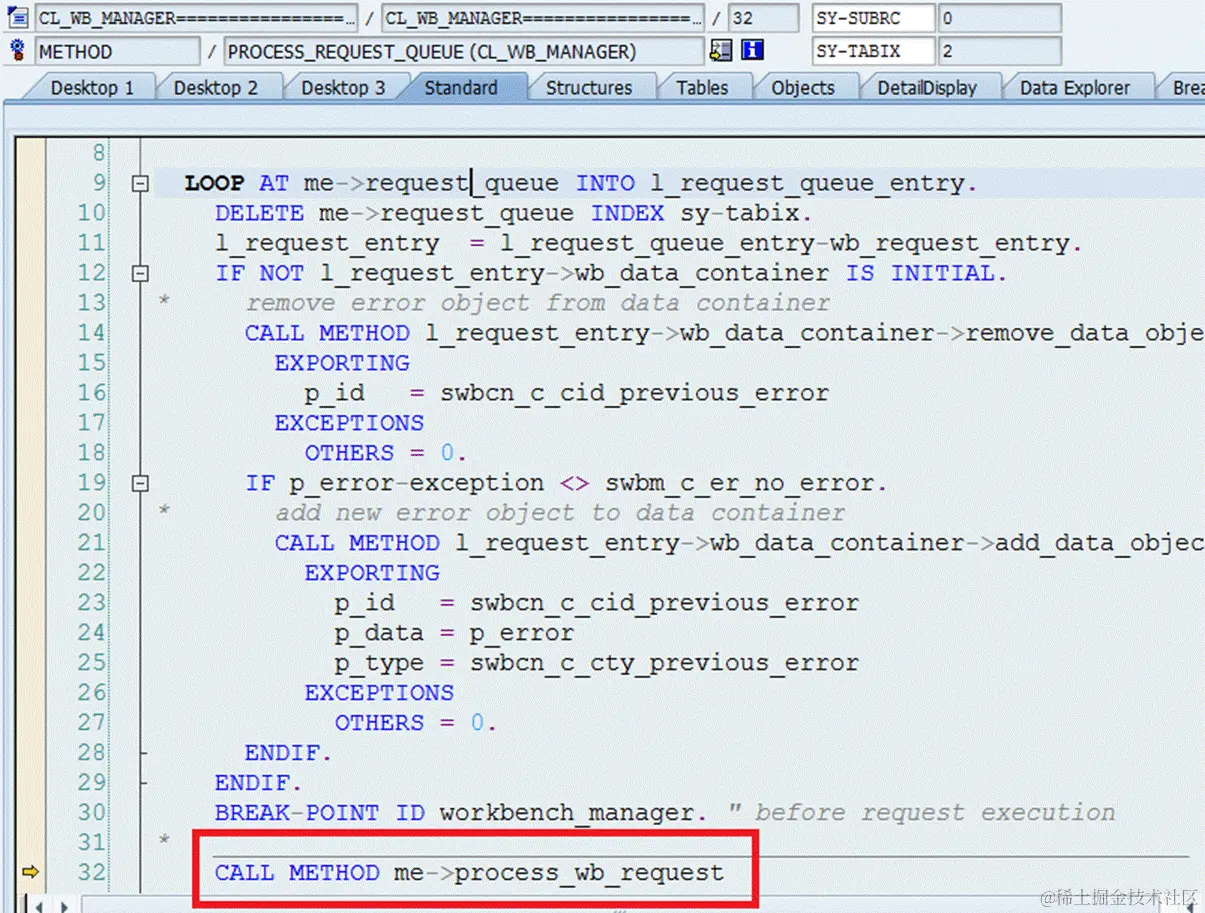
Task: Click the CALL METHOD add_data_objec line 21
Action: [739, 543]
